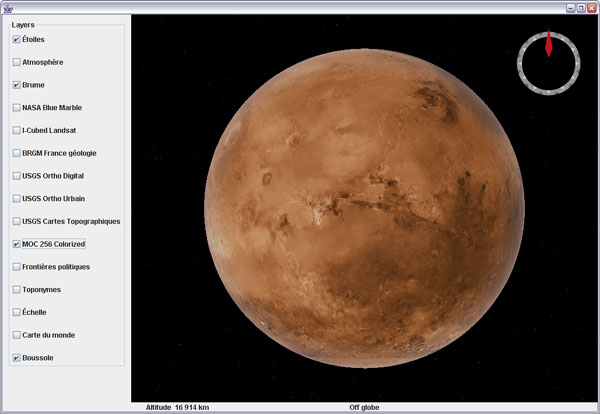
Task: Click the Layers panel title
Action: point(23,25)
